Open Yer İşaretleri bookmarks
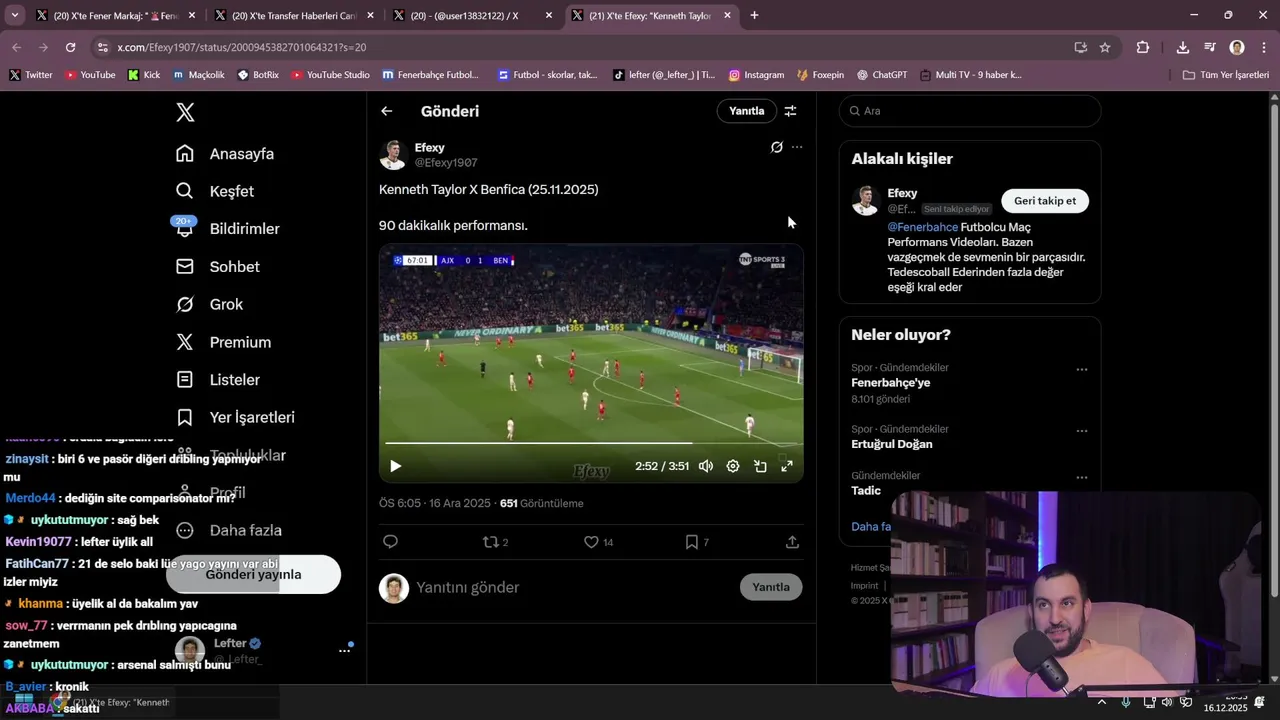Viewport: 1280px width, 720px height. coord(235,417)
